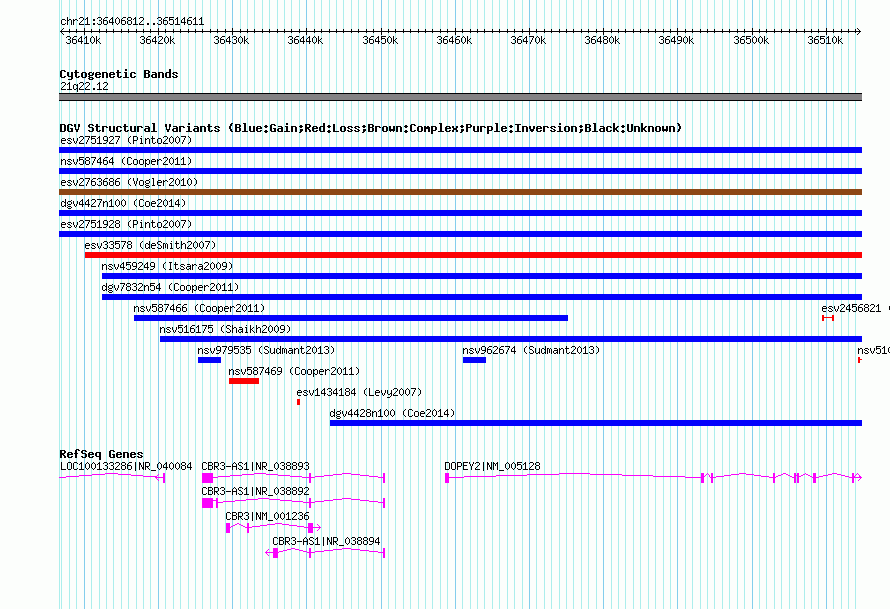Click the short nsv979535 (Sudmant2013) blue bar

(x=209, y=360)
